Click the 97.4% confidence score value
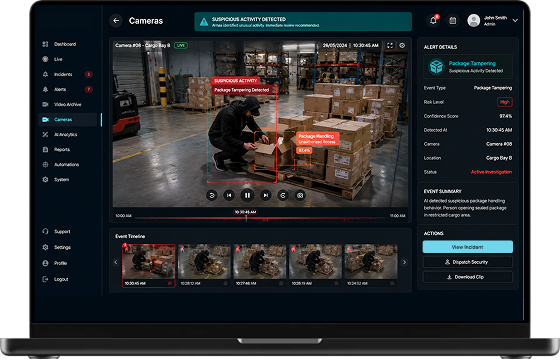Viewport: 560px width, 360px height. [x=505, y=116]
